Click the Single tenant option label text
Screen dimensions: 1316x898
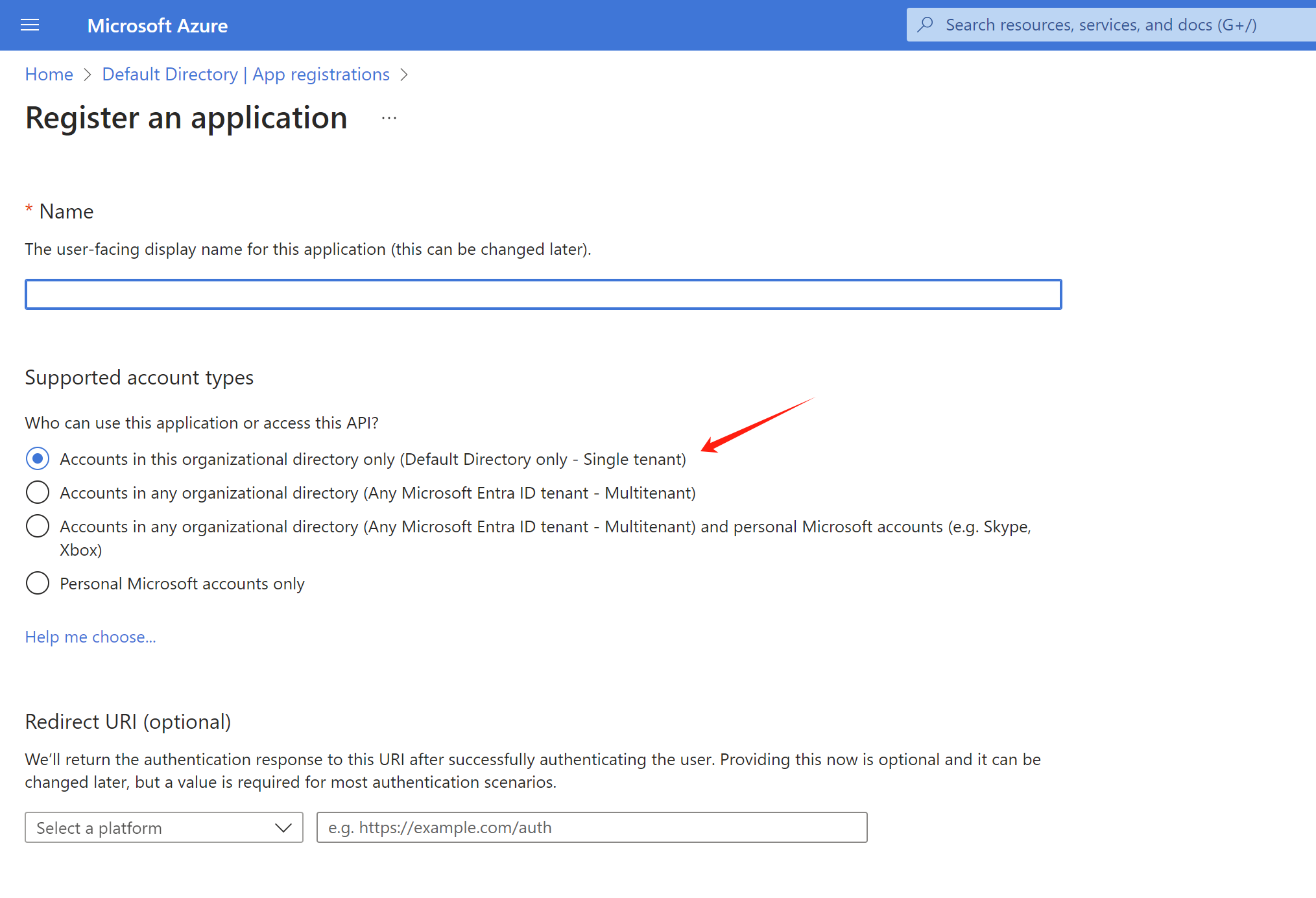[372, 459]
